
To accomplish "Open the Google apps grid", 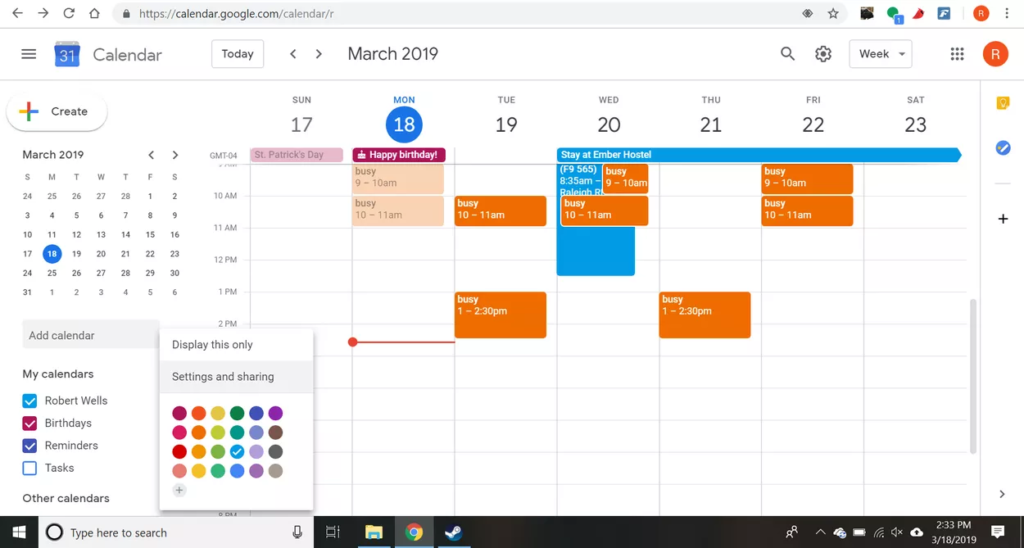I will [957, 54].
